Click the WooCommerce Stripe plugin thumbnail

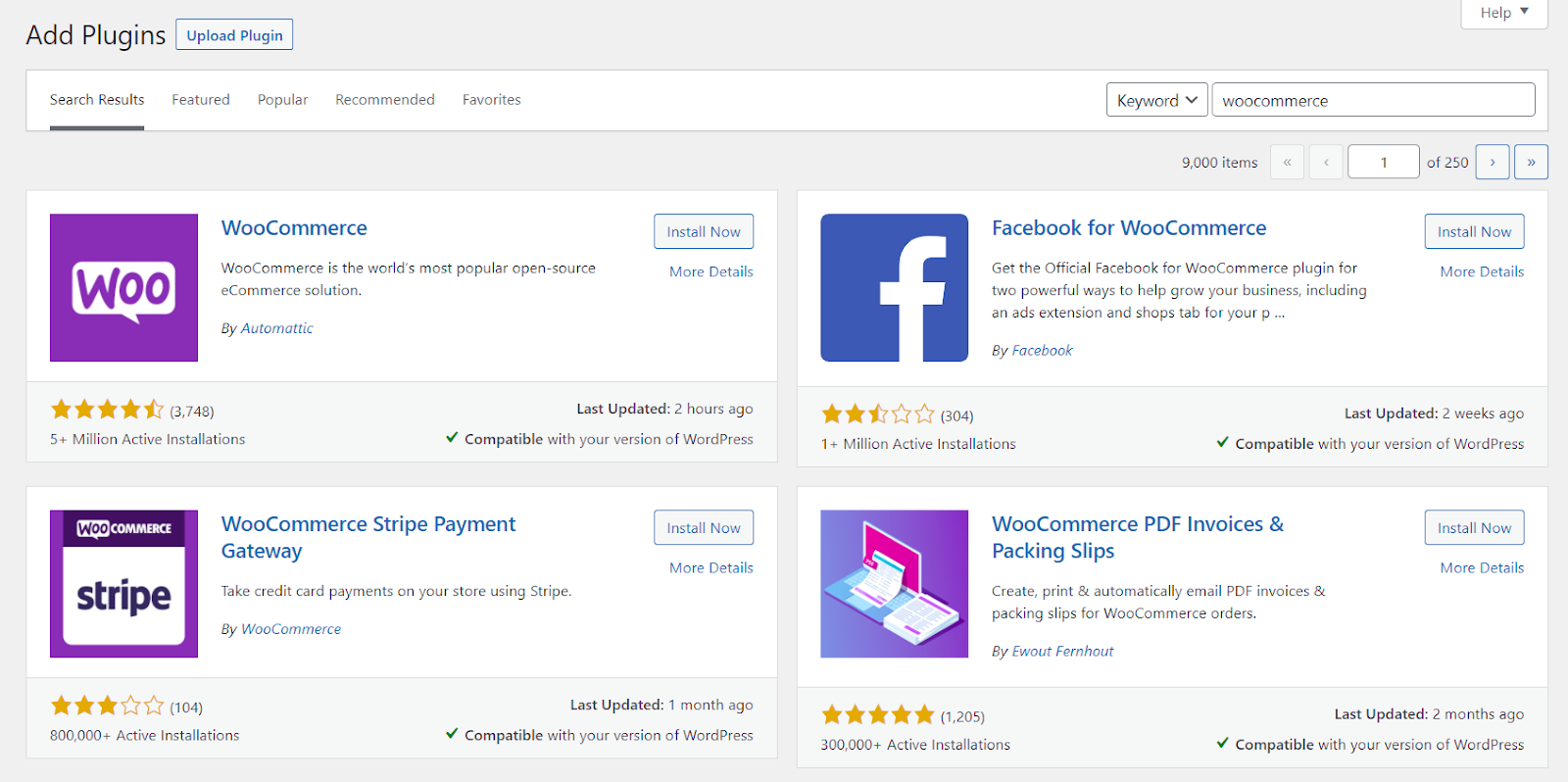[x=123, y=583]
